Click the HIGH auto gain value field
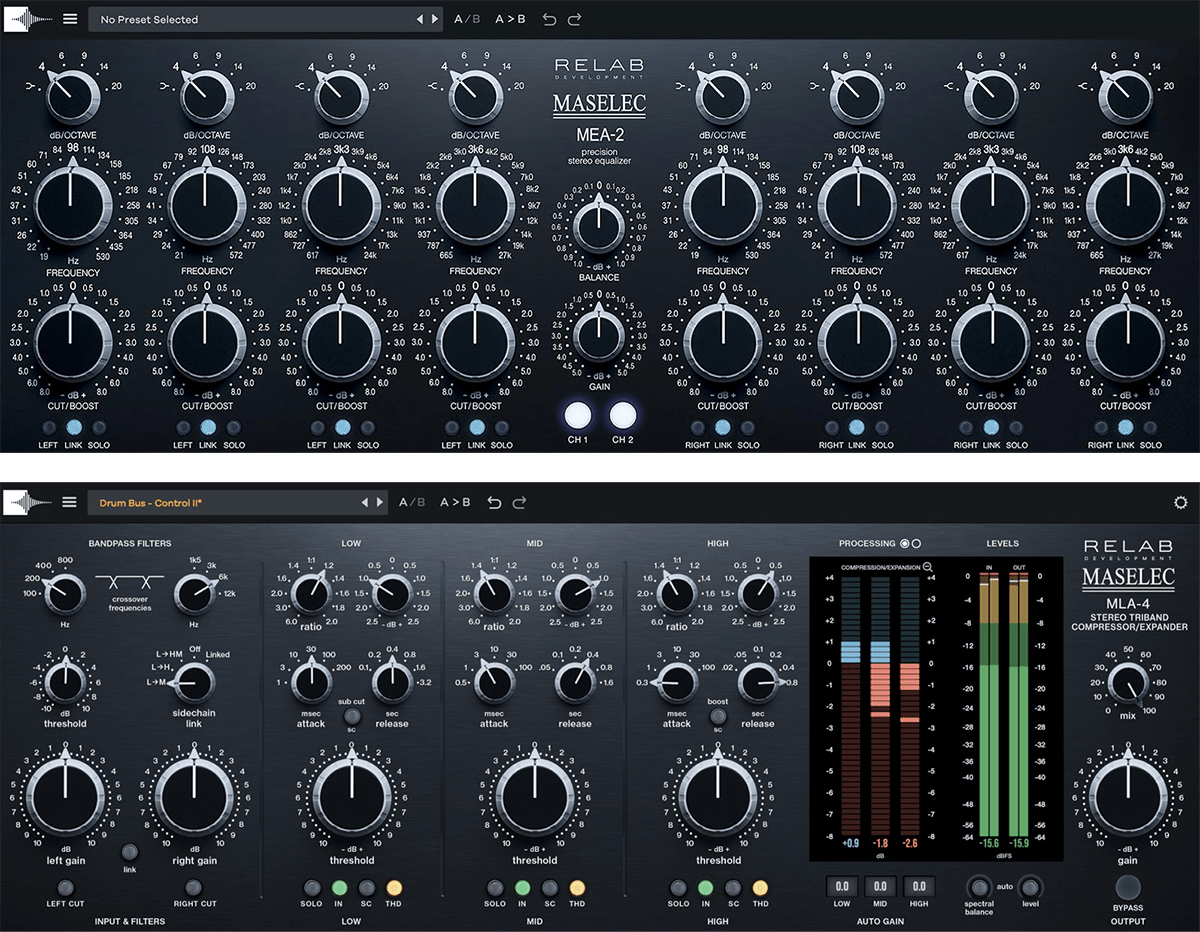The image size is (1200, 932). tap(918, 887)
